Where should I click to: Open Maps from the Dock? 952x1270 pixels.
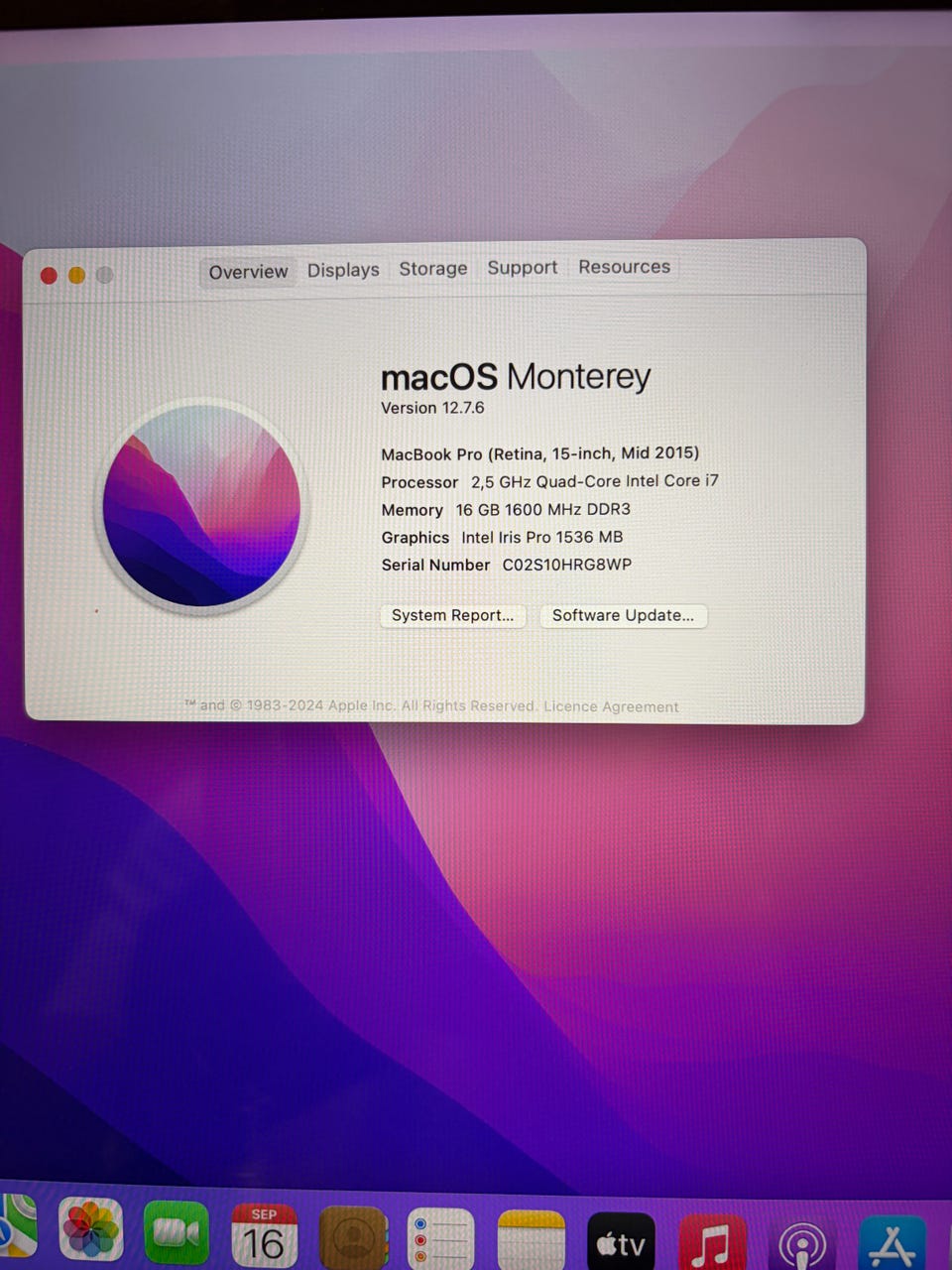pyautogui.click(x=17, y=1226)
